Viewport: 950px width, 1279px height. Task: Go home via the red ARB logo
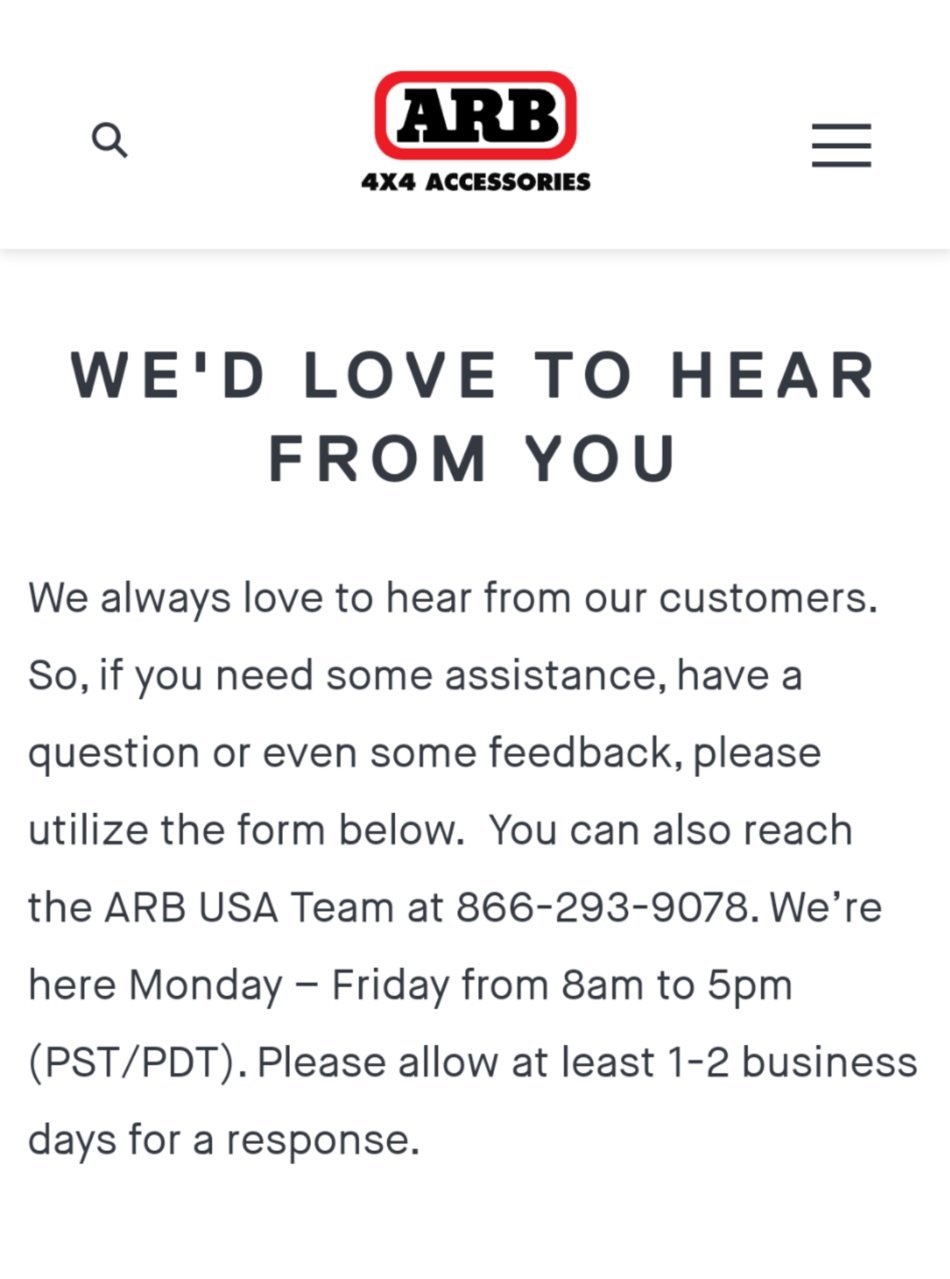476,115
